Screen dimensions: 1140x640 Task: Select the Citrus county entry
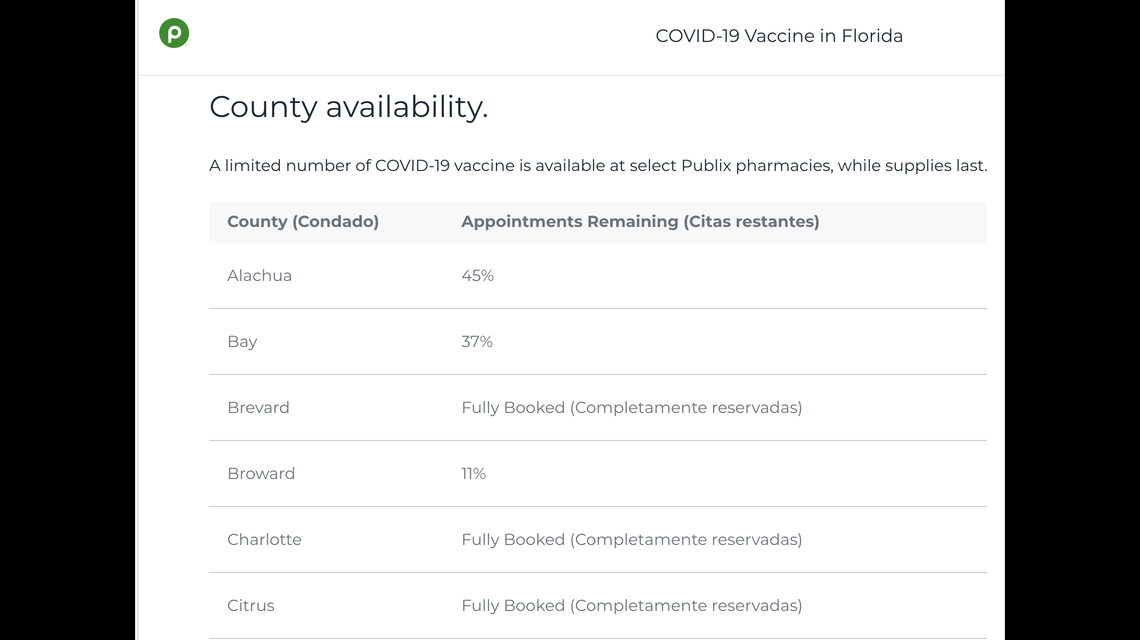click(x=251, y=605)
